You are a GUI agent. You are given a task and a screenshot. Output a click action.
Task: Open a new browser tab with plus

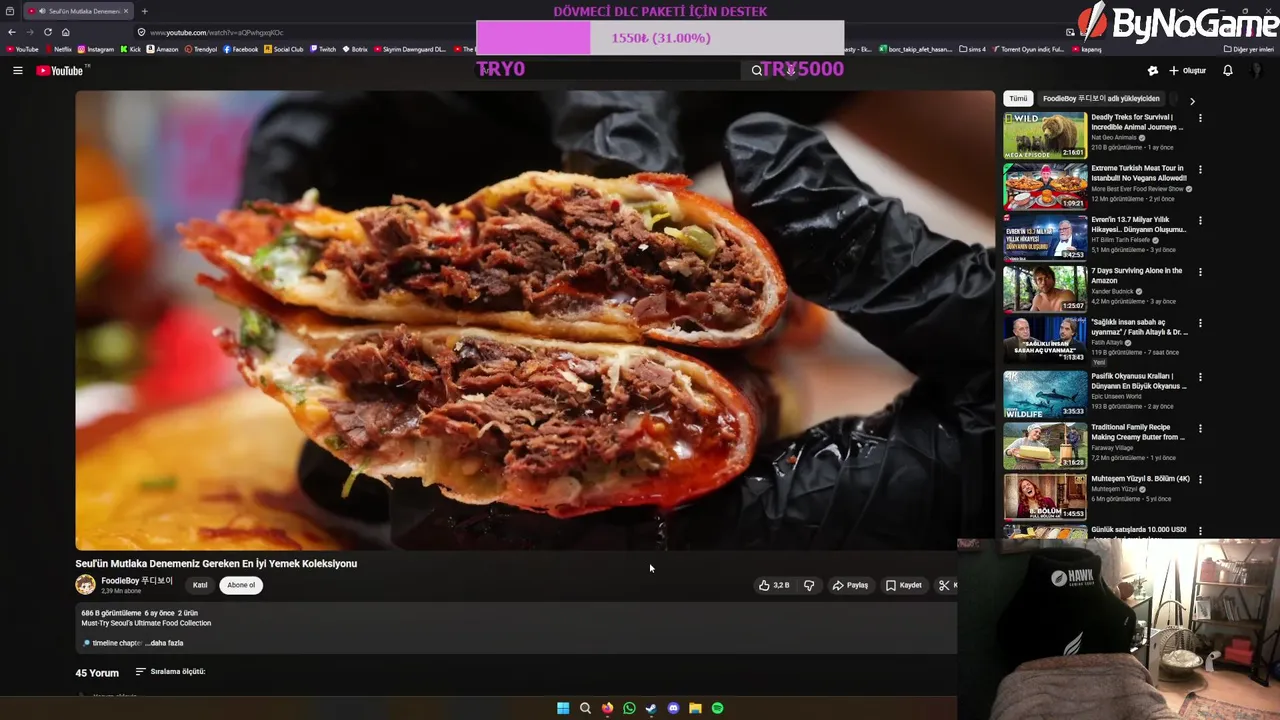pyautogui.click(x=144, y=11)
